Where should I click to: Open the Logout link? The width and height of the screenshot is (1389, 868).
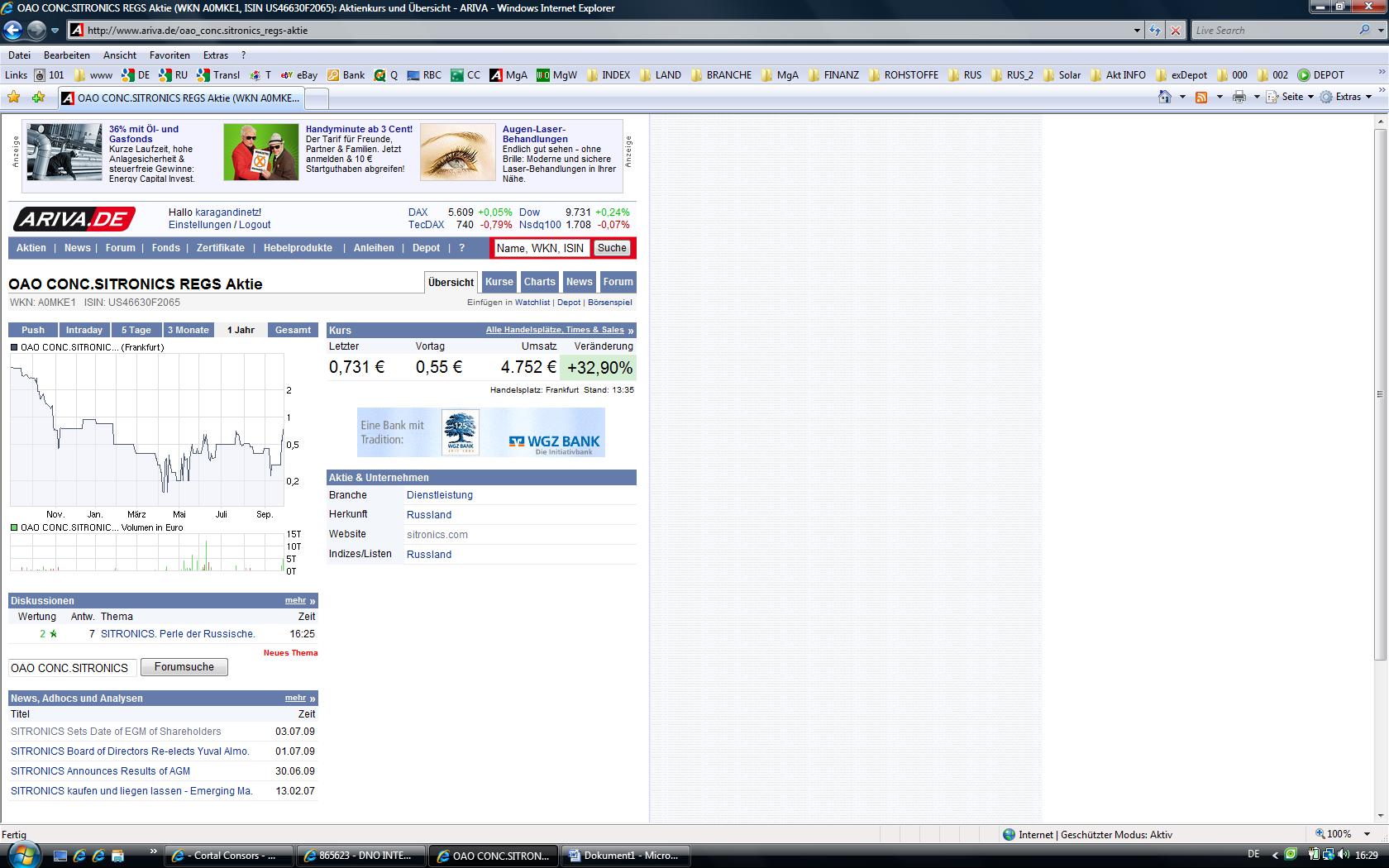point(255,225)
